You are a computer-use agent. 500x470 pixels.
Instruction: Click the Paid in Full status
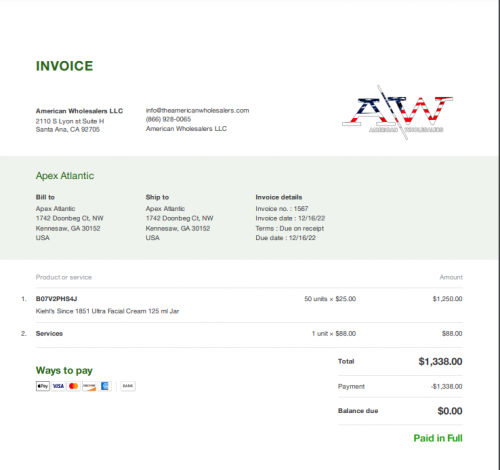point(438,438)
